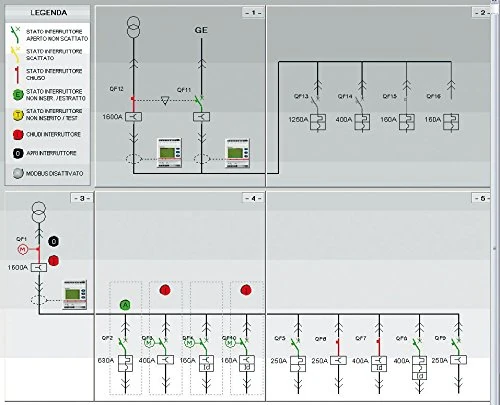Click the red close button above the QF10 breaker
The width and height of the screenshot is (500, 405).
[x=246, y=290]
